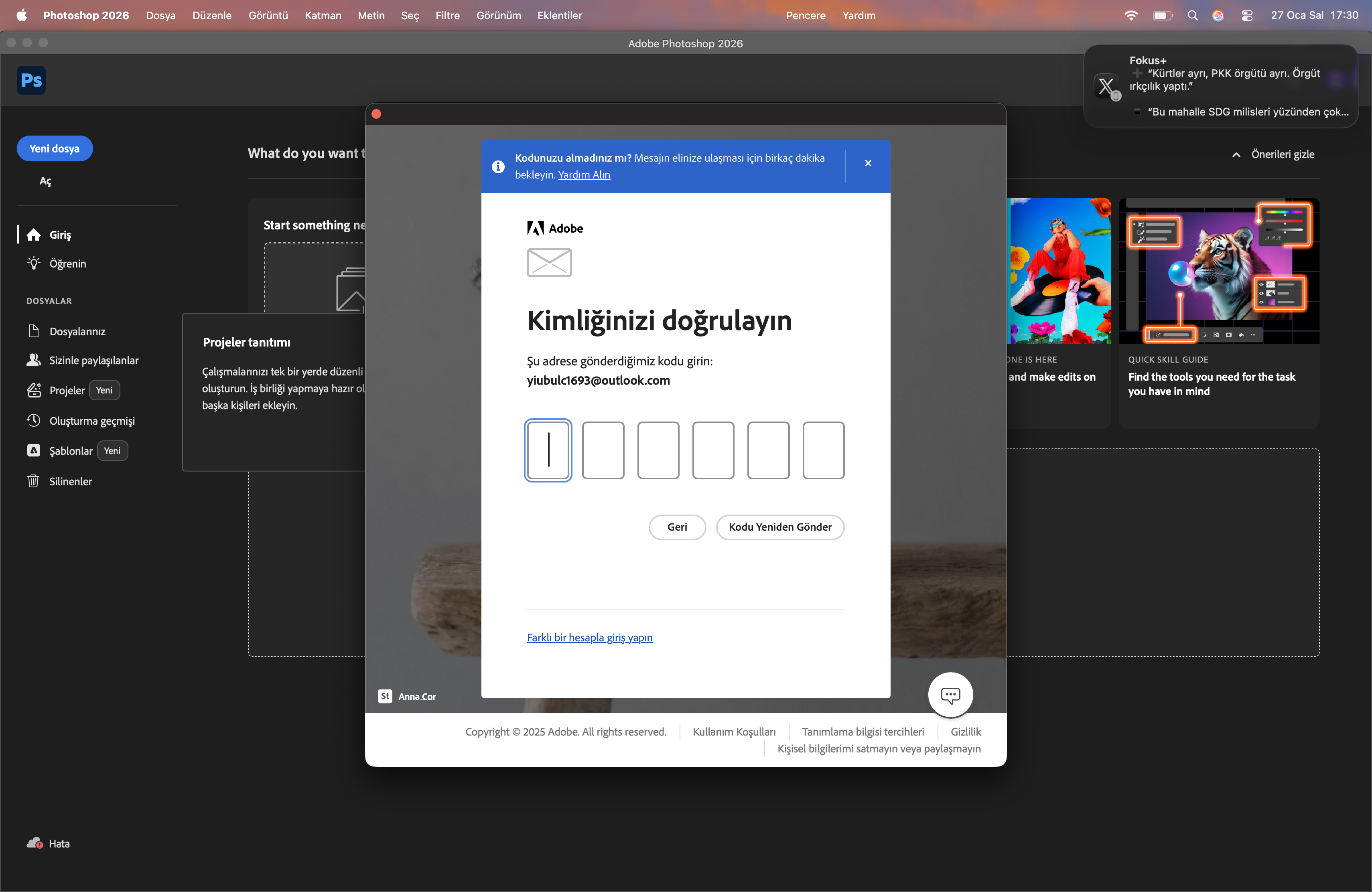Click the Adobe Stock St badge

tap(385, 696)
